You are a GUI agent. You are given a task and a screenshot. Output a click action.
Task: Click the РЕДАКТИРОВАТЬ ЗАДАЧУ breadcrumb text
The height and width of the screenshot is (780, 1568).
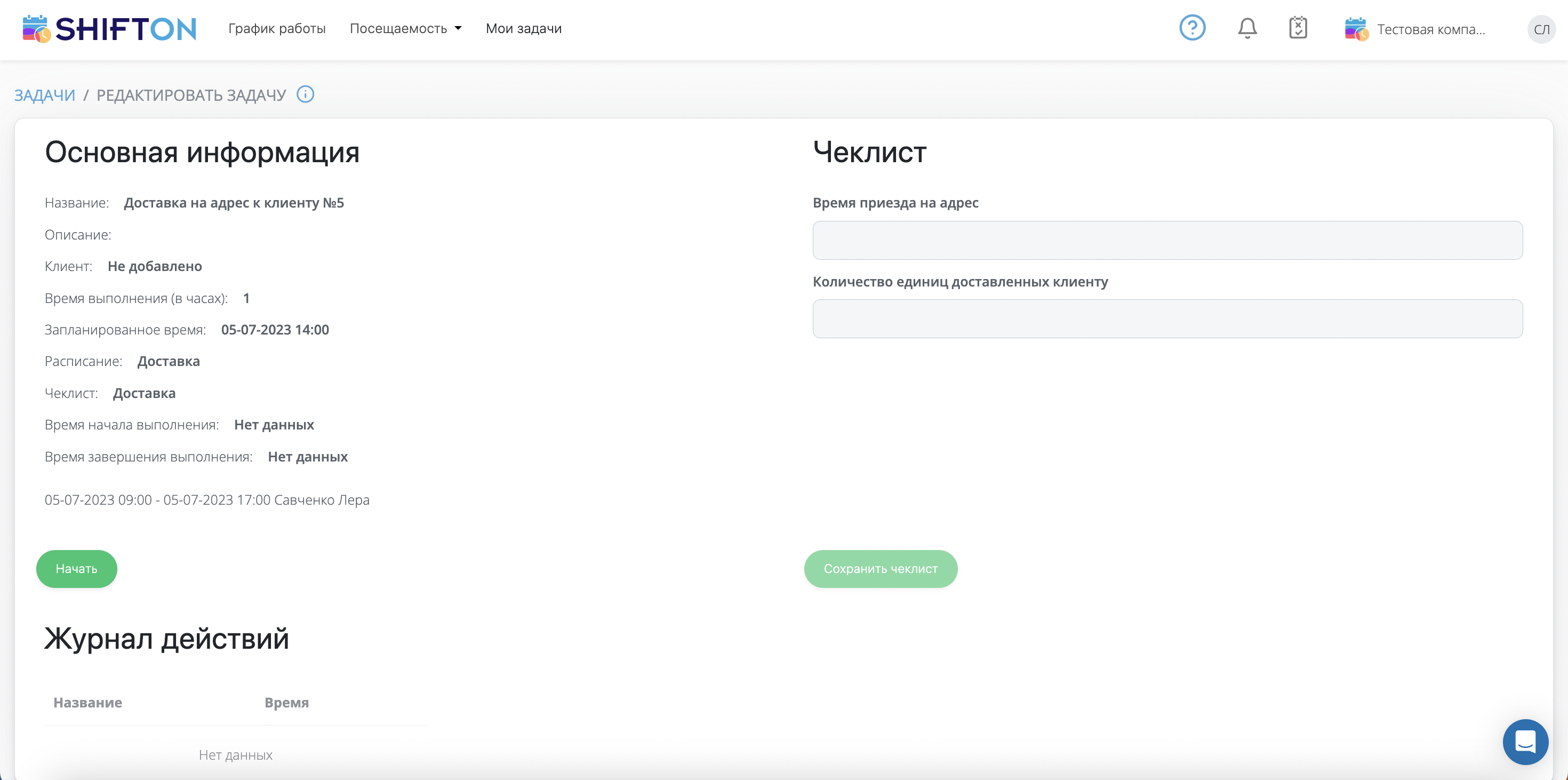coord(191,95)
